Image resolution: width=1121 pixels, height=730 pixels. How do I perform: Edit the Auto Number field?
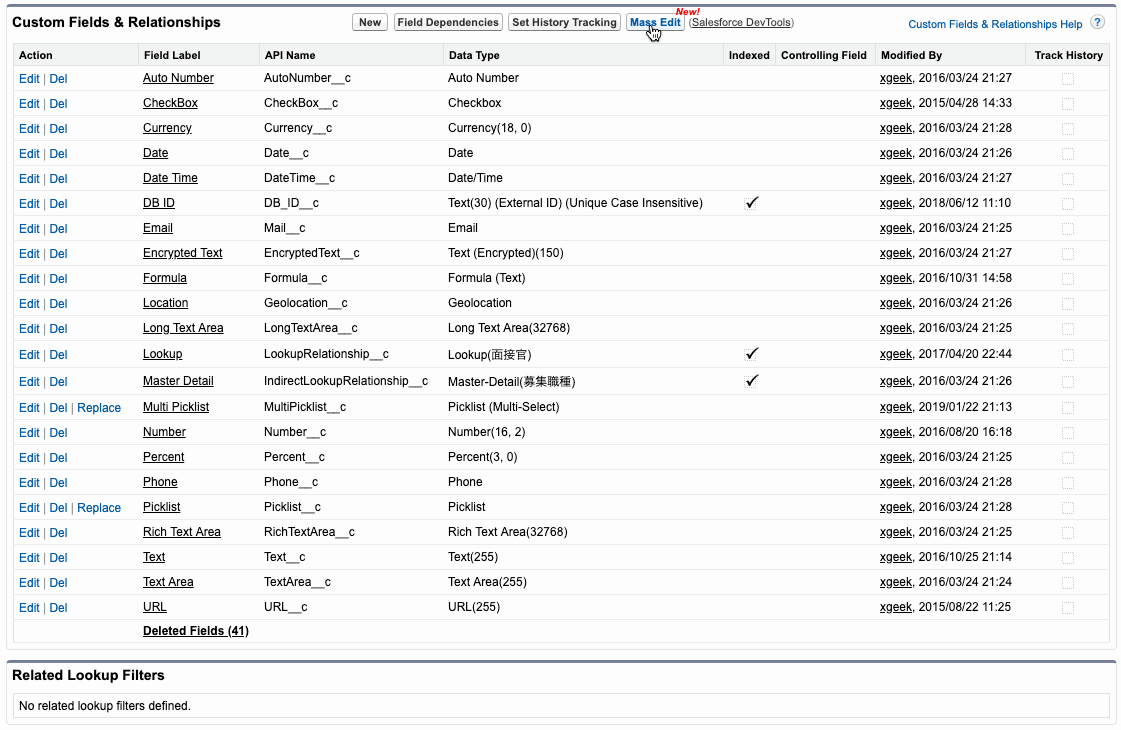[x=29, y=79]
